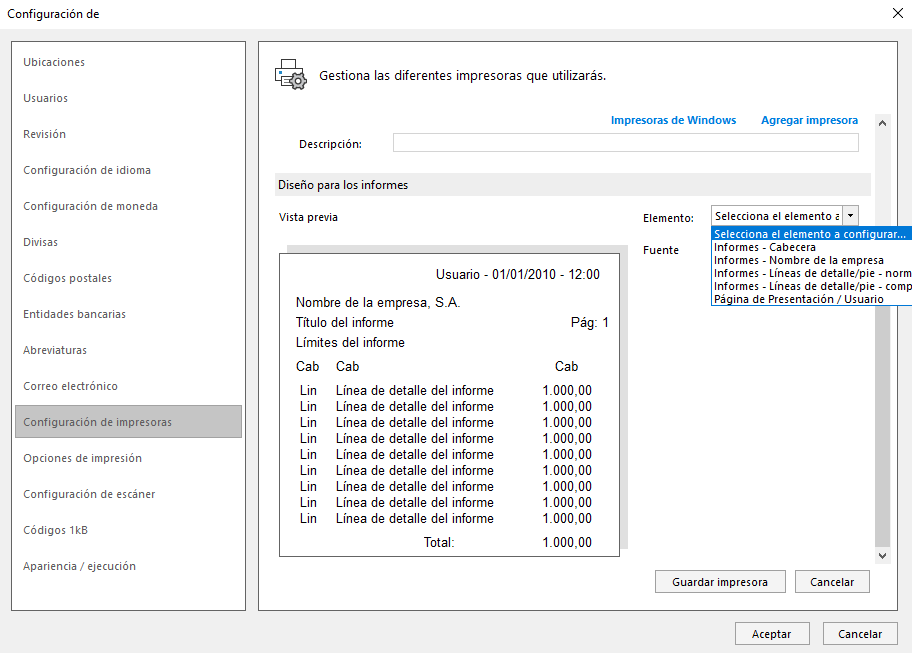The width and height of the screenshot is (912, 653).
Task: Select 'Página de Presentación / Usuario' option
Action: pyautogui.click(x=811, y=299)
